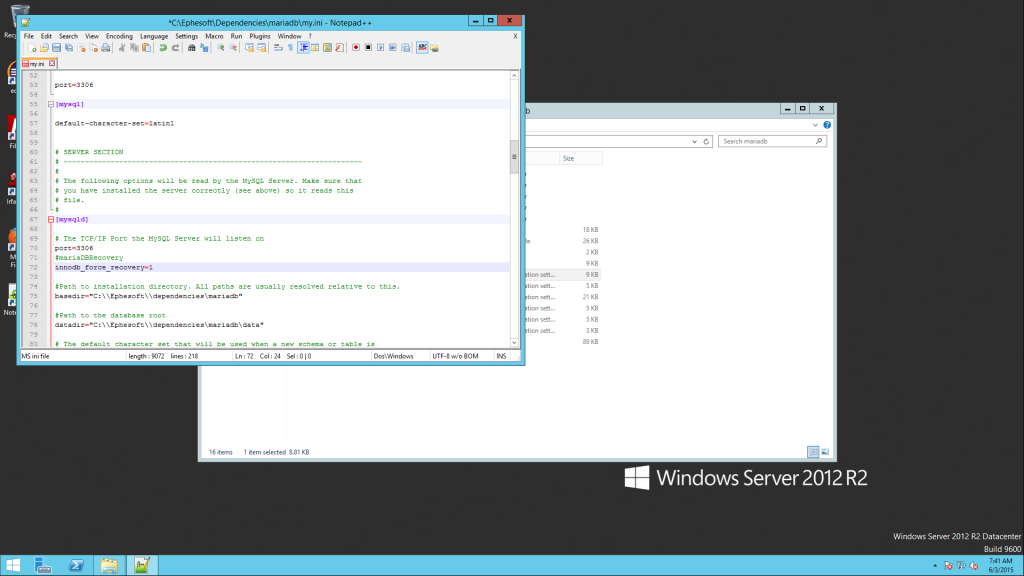The width and height of the screenshot is (1024, 576).
Task: Open Server Manager from the taskbar
Action: pos(43,566)
